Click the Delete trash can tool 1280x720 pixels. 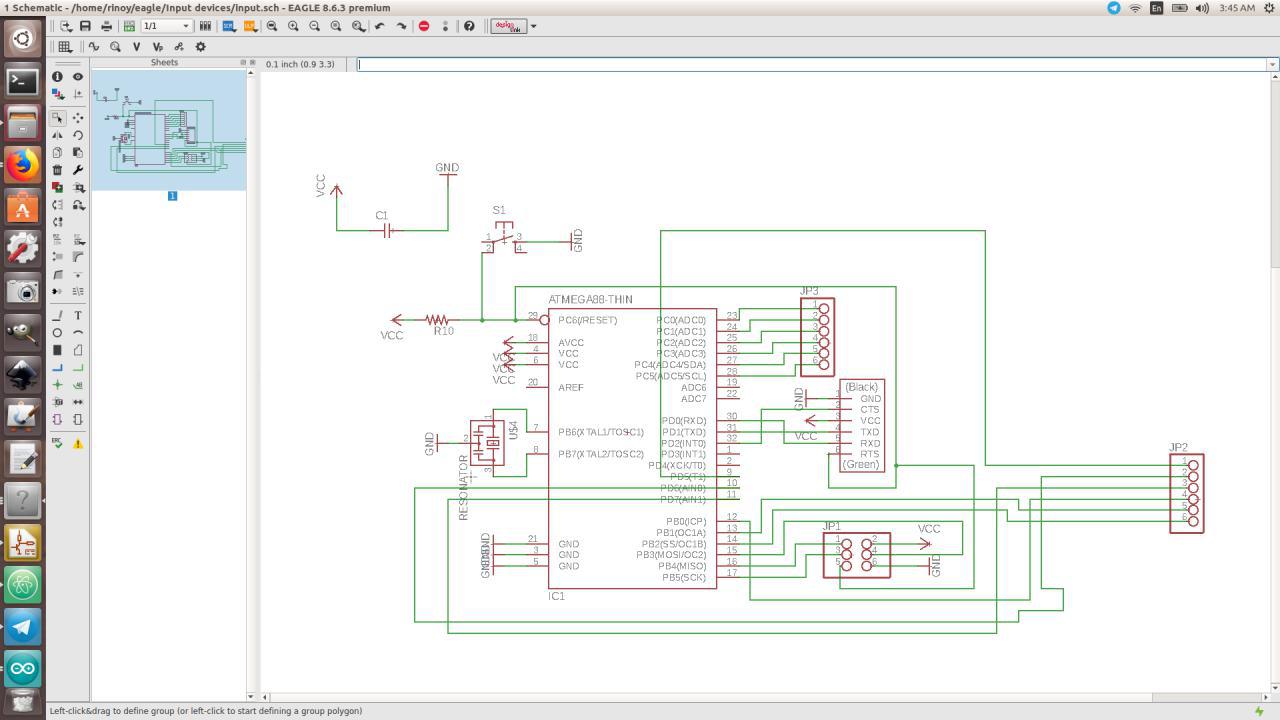[x=57, y=170]
